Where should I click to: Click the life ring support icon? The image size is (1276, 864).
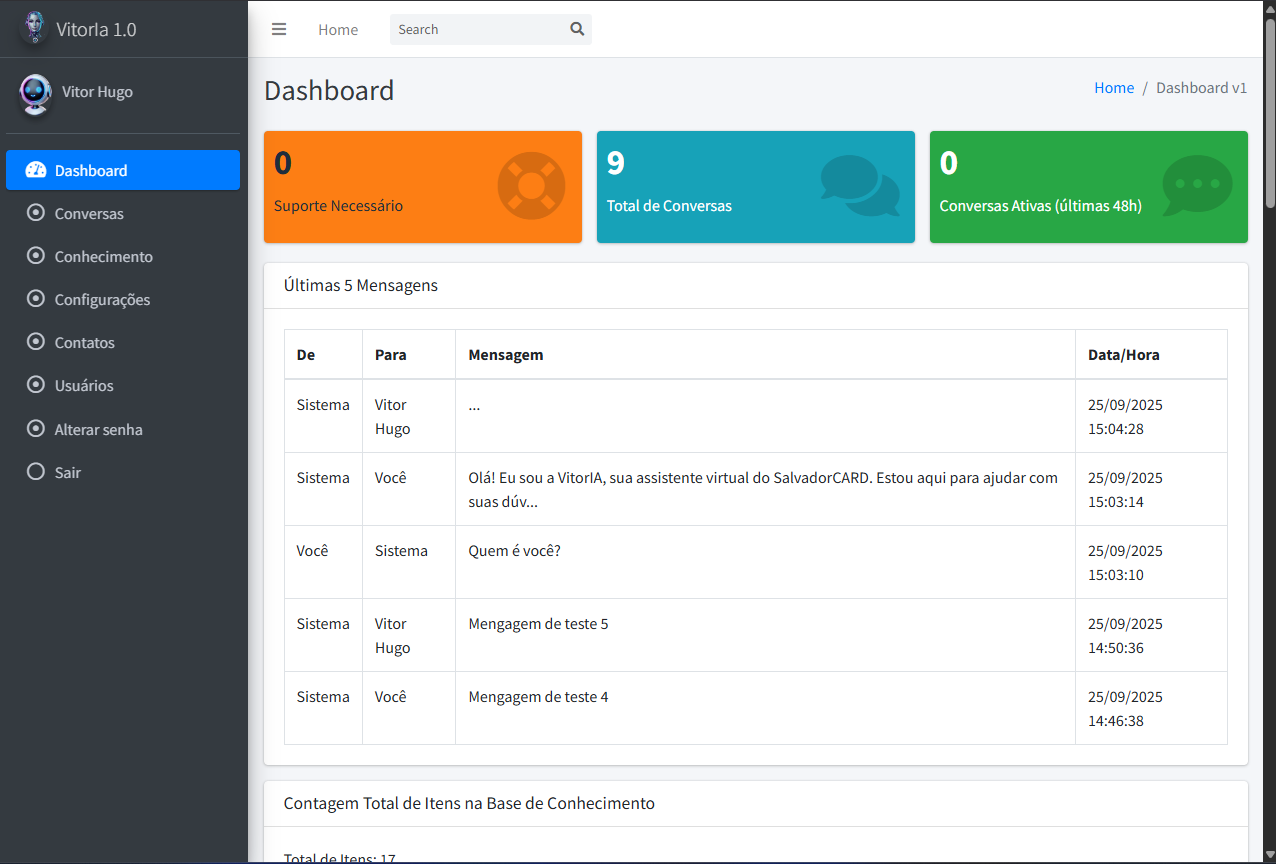(x=531, y=186)
